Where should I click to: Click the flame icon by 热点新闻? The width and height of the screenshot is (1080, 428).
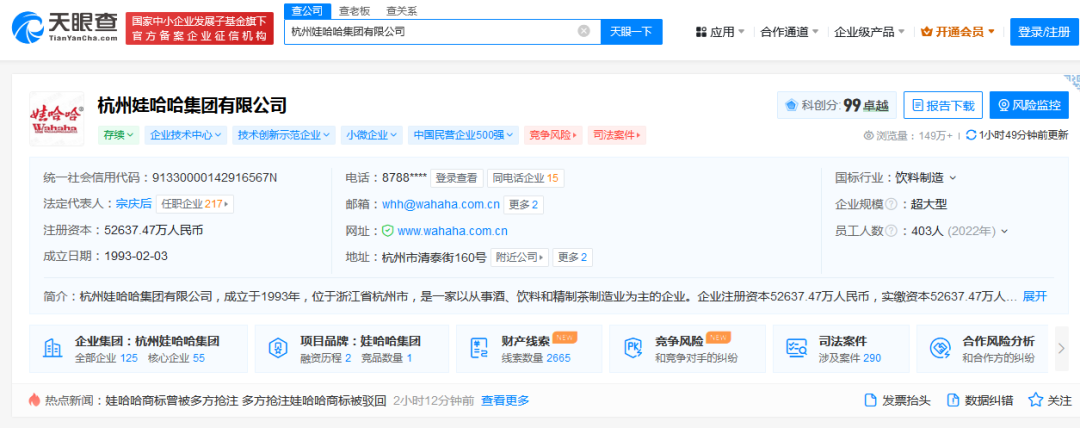pos(34,400)
